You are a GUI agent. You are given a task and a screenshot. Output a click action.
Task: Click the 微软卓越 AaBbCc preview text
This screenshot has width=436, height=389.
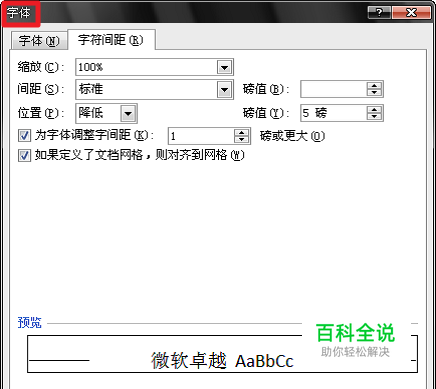pyautogui.click(x=222, y=361)
